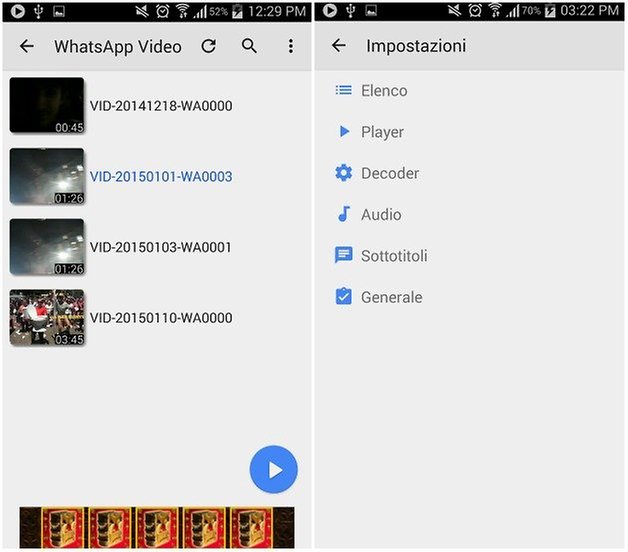The width and height of the screenshot is (628, 552).
Task: Tap left status bar Wi-Fi icon
Action: [183, 11]
